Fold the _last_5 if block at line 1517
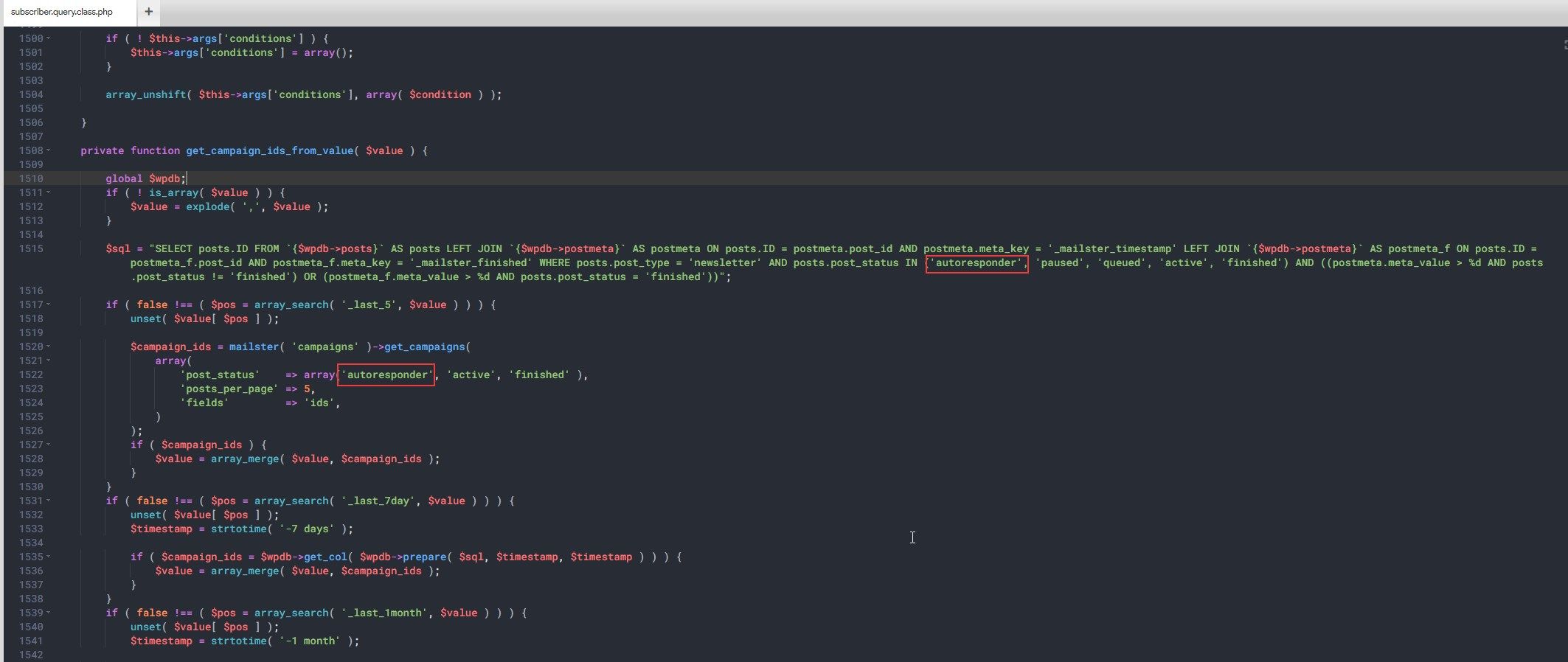Viewport: 1568px width, 662px height. (49, 304)
